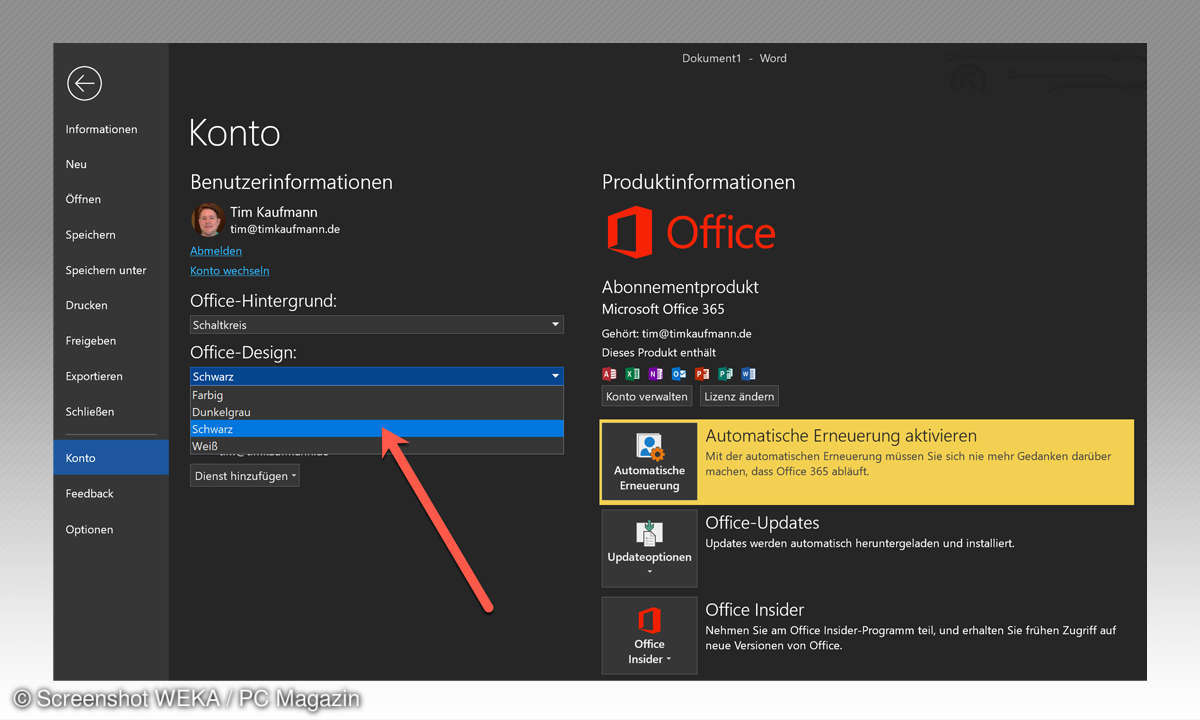Click Tim Kaufmann's profile picture
Viewport: 1200px width, 720px height.
point(207,220)
